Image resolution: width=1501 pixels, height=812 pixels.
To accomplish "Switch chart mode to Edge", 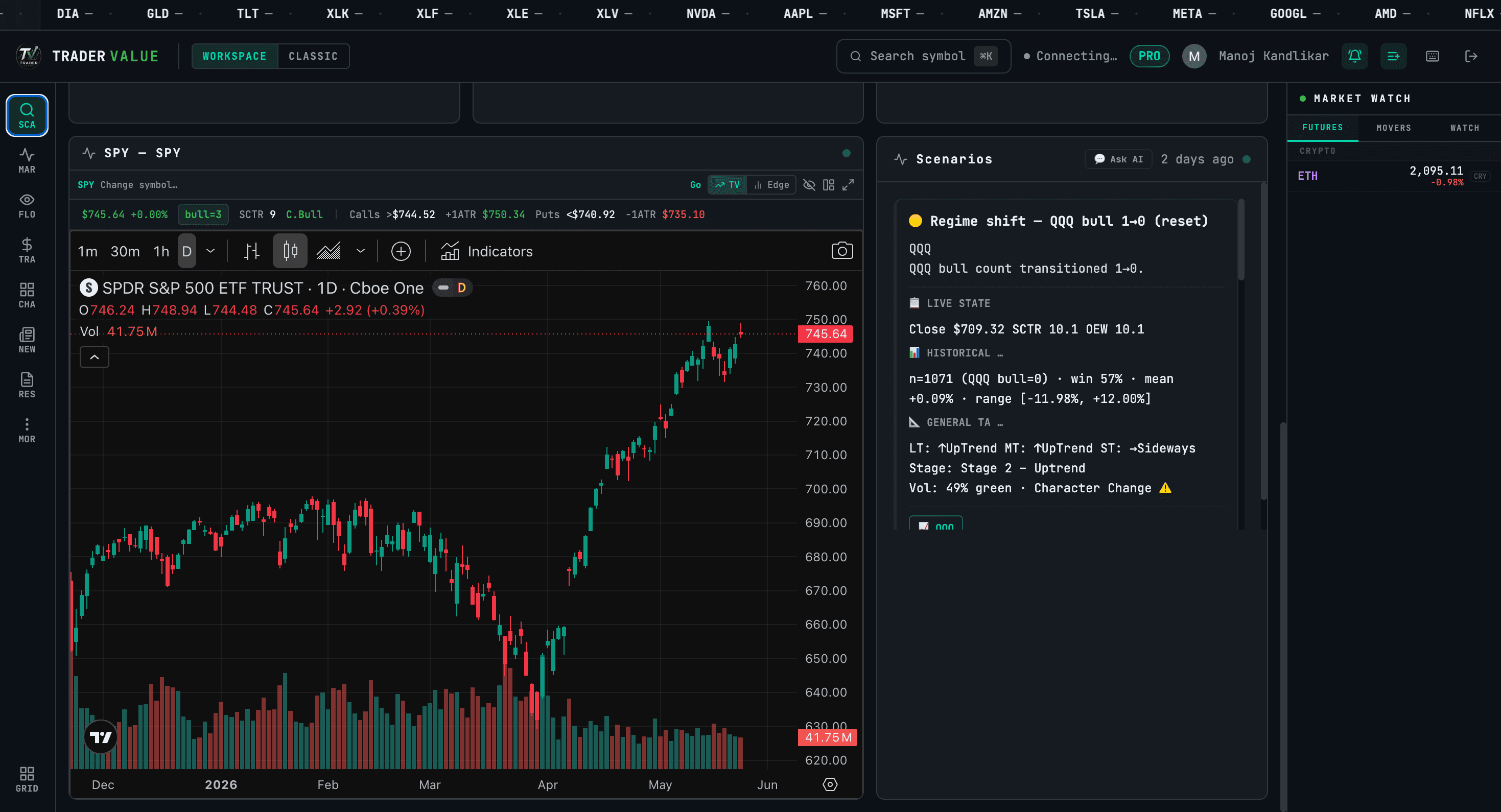I will coord(771,185).
